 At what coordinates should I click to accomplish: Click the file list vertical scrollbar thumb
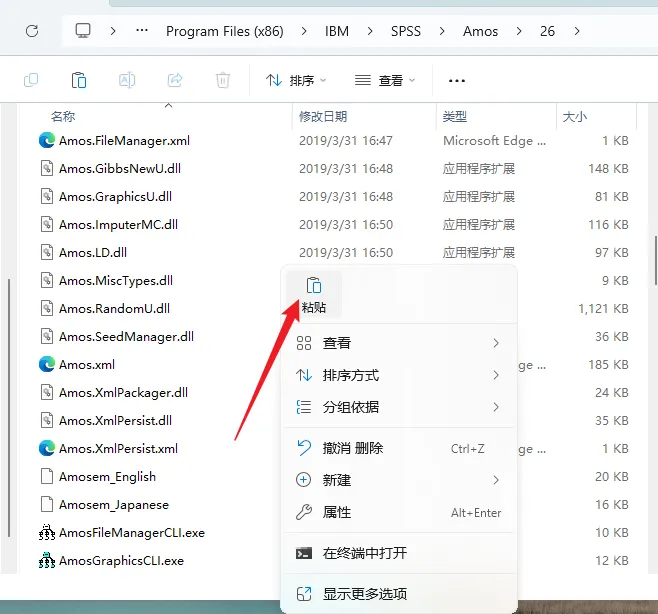click(656, 261)
